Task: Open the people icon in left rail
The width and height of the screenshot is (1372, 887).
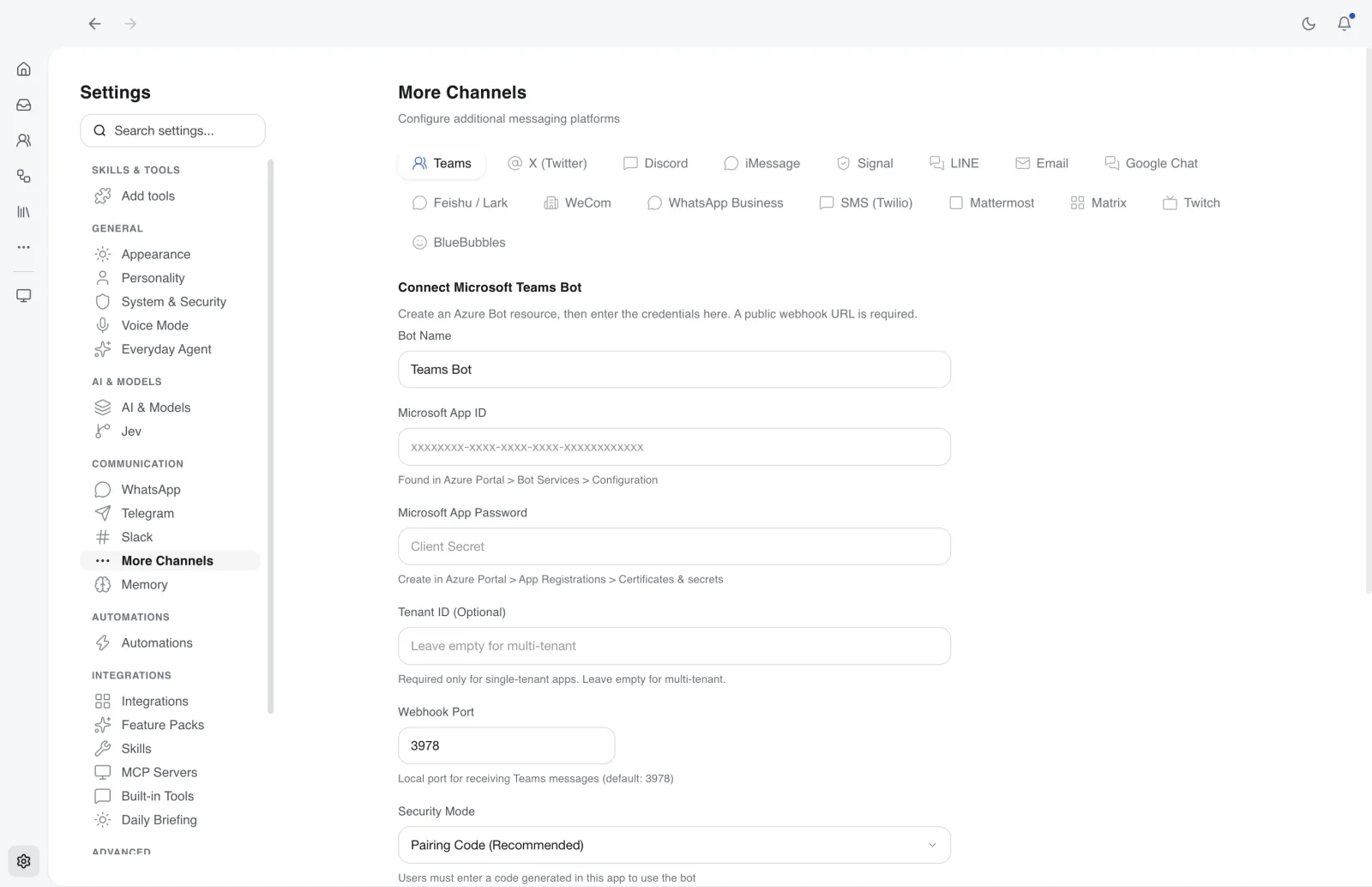Action: coord(24,140)
